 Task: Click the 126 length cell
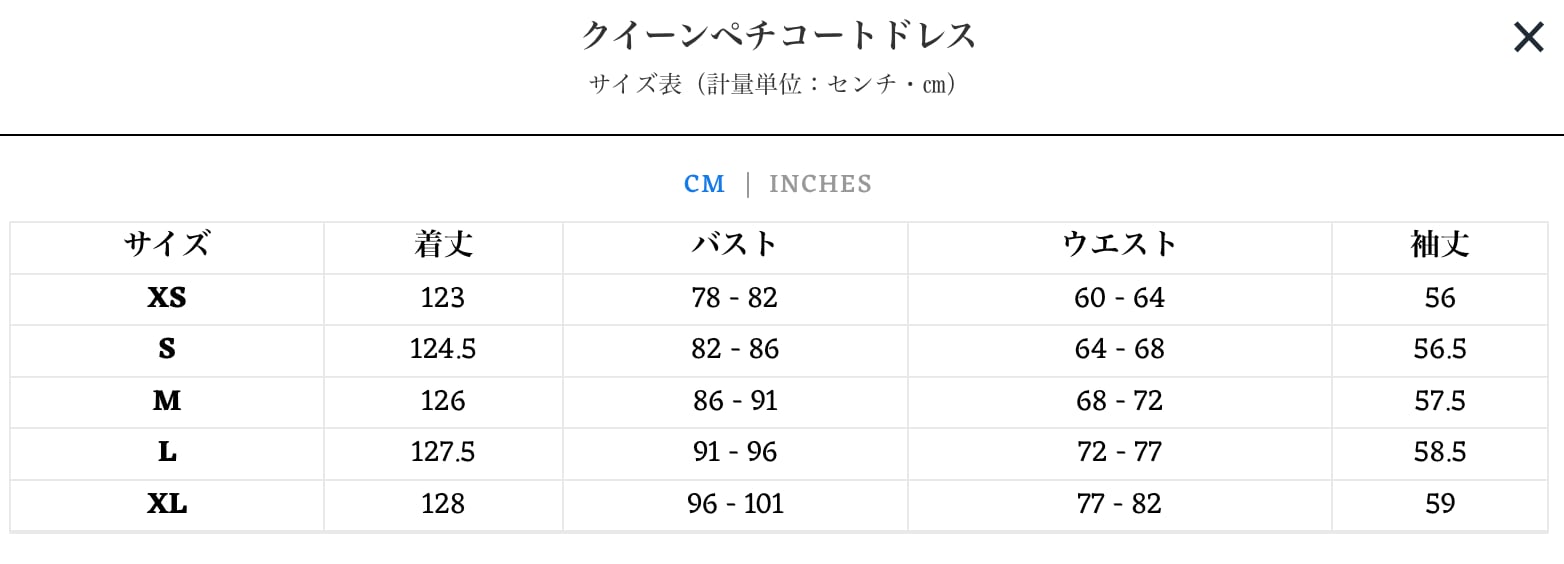[443, 401]
